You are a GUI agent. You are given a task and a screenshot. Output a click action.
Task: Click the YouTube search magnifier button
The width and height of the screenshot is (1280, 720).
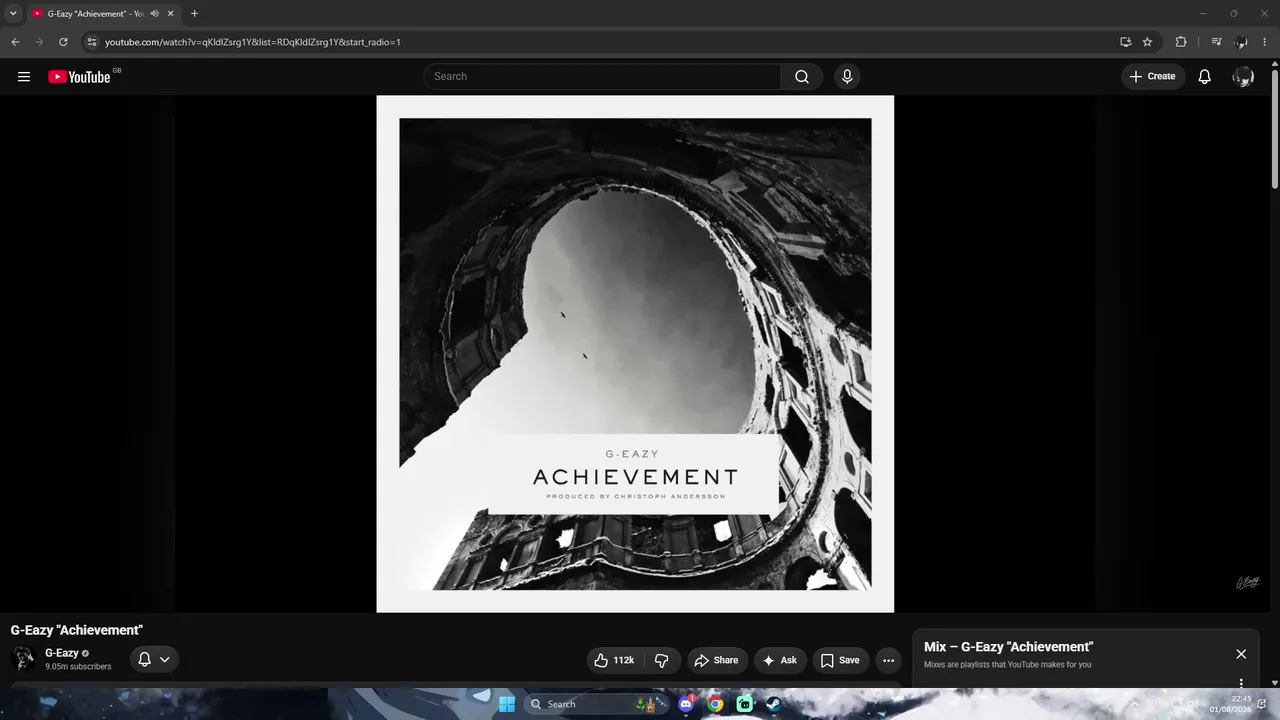(x=802, y=77)
